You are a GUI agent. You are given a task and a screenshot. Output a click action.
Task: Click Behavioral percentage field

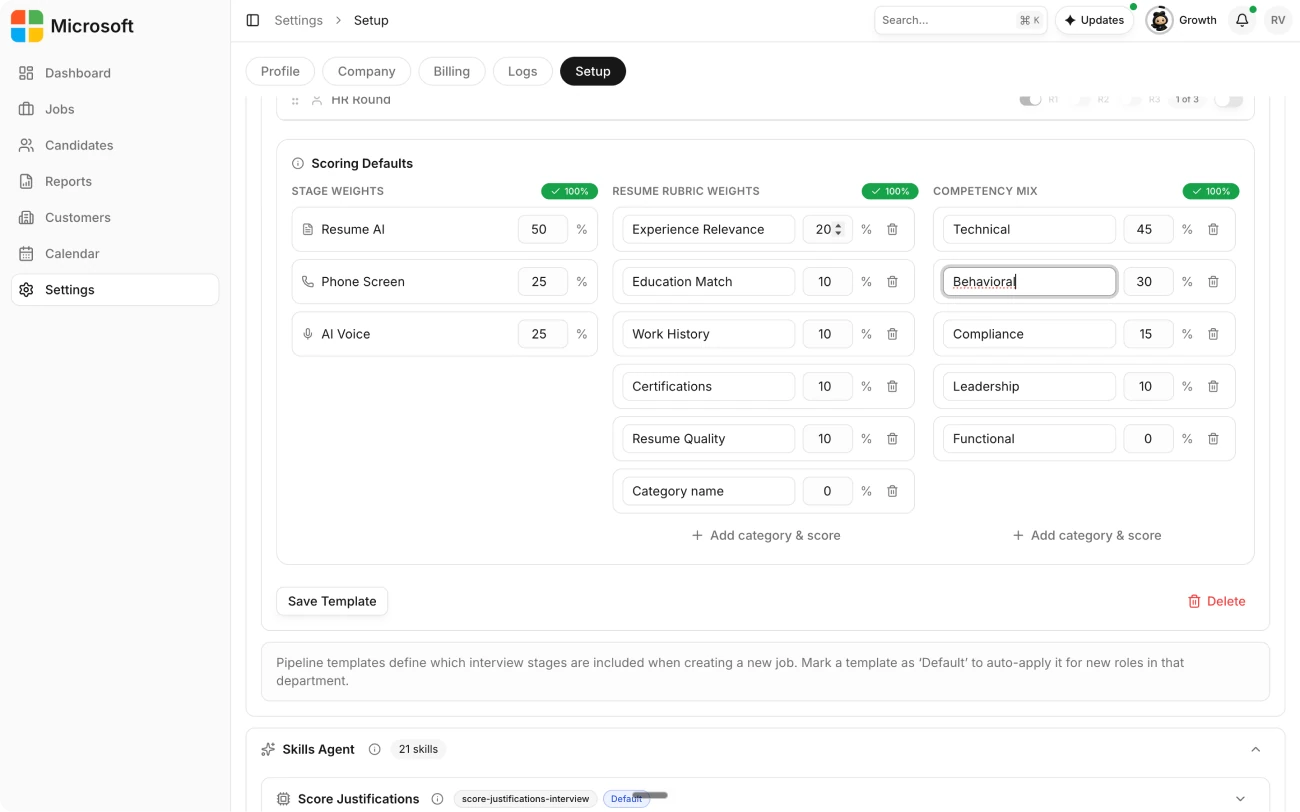pos(1148,282)
